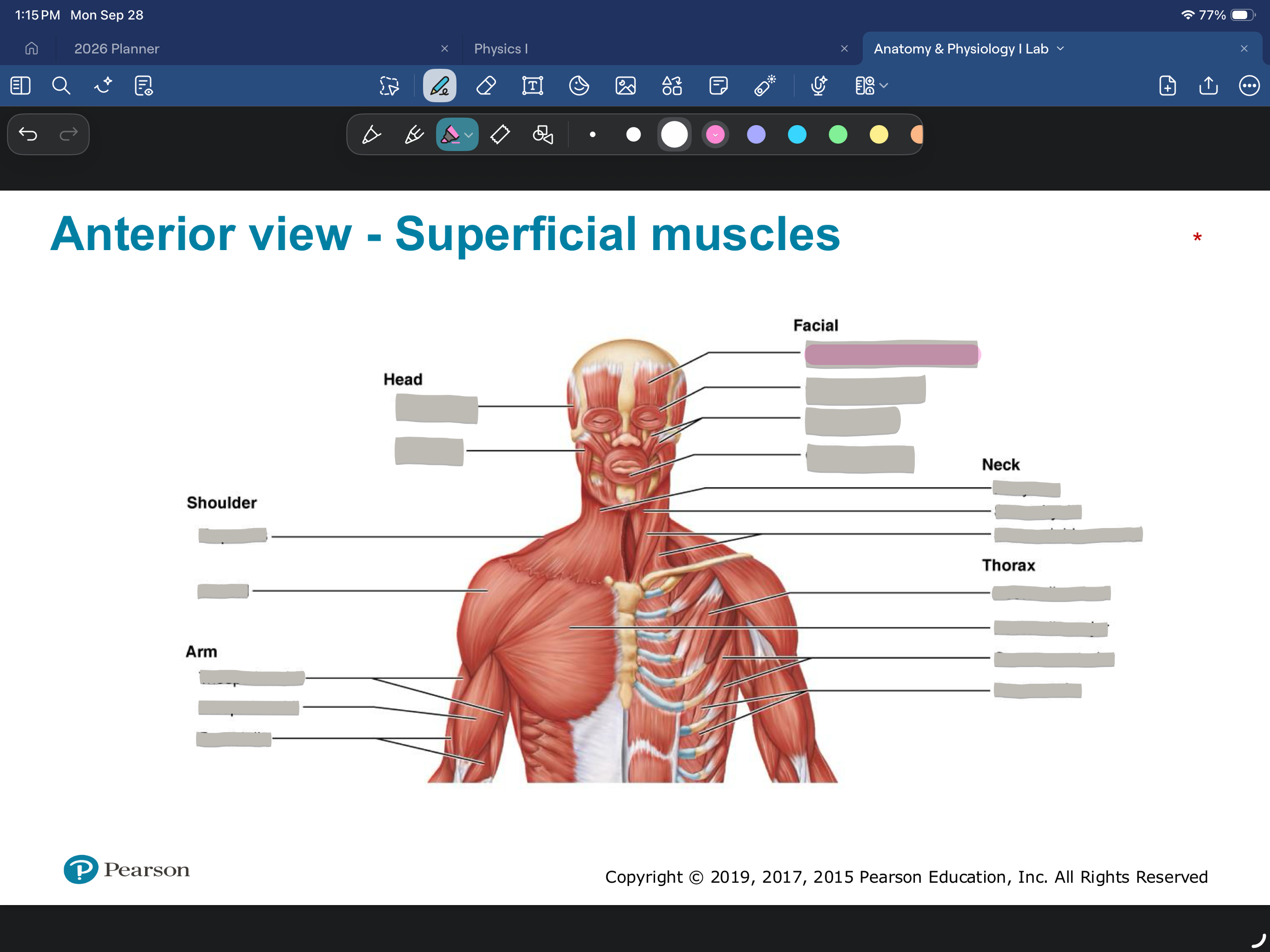1270x952 pixels.
Task: Expand the page view options chevron
Action: pyautogui.click(x=884, y=86)
